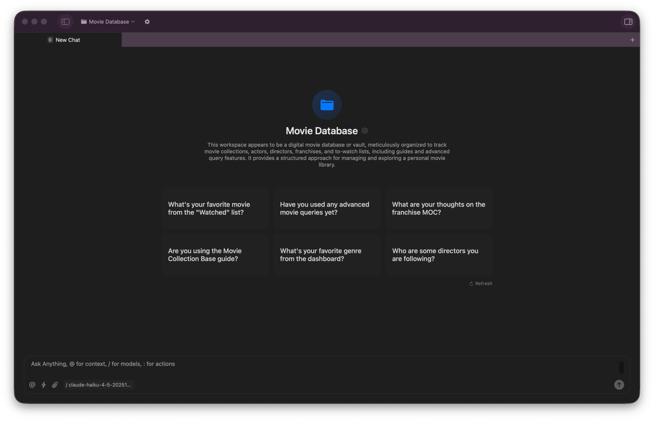Select the favorite genre from dashboard suggestion

coord(327,255)
